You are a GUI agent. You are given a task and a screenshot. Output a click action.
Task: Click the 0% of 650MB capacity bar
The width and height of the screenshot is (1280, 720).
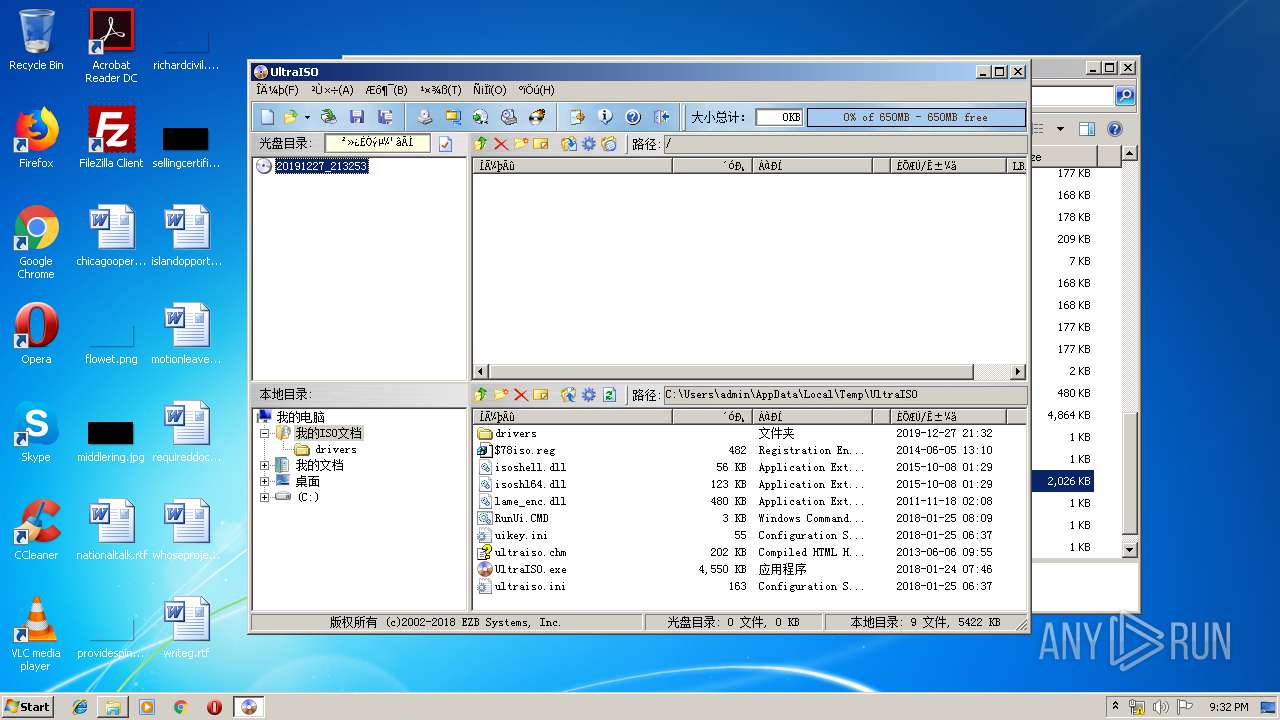(915, 117)
